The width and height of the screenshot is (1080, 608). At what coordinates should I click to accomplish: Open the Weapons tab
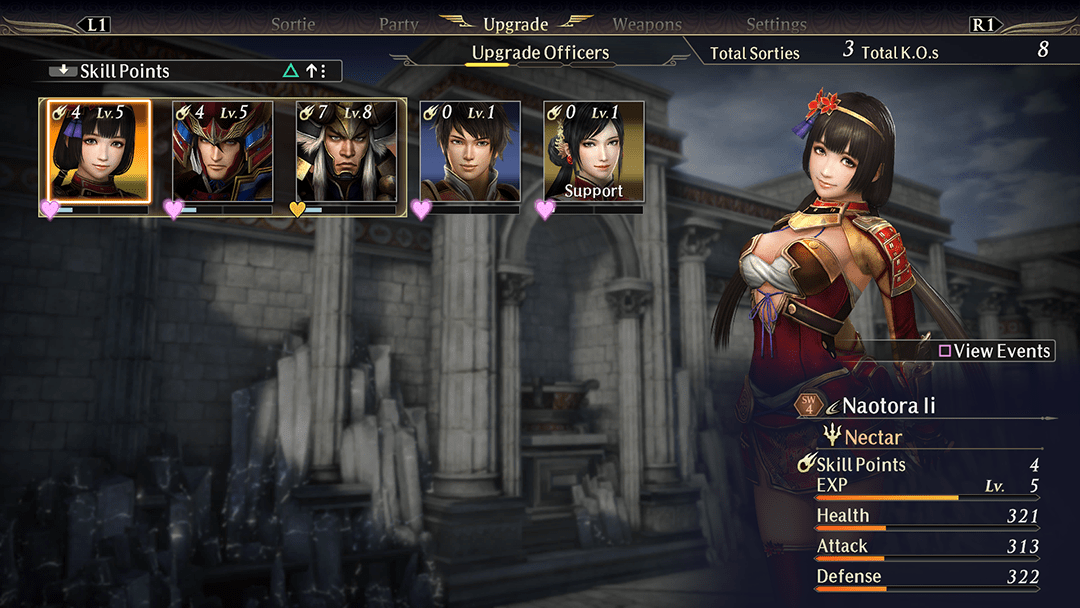(647, 25)
